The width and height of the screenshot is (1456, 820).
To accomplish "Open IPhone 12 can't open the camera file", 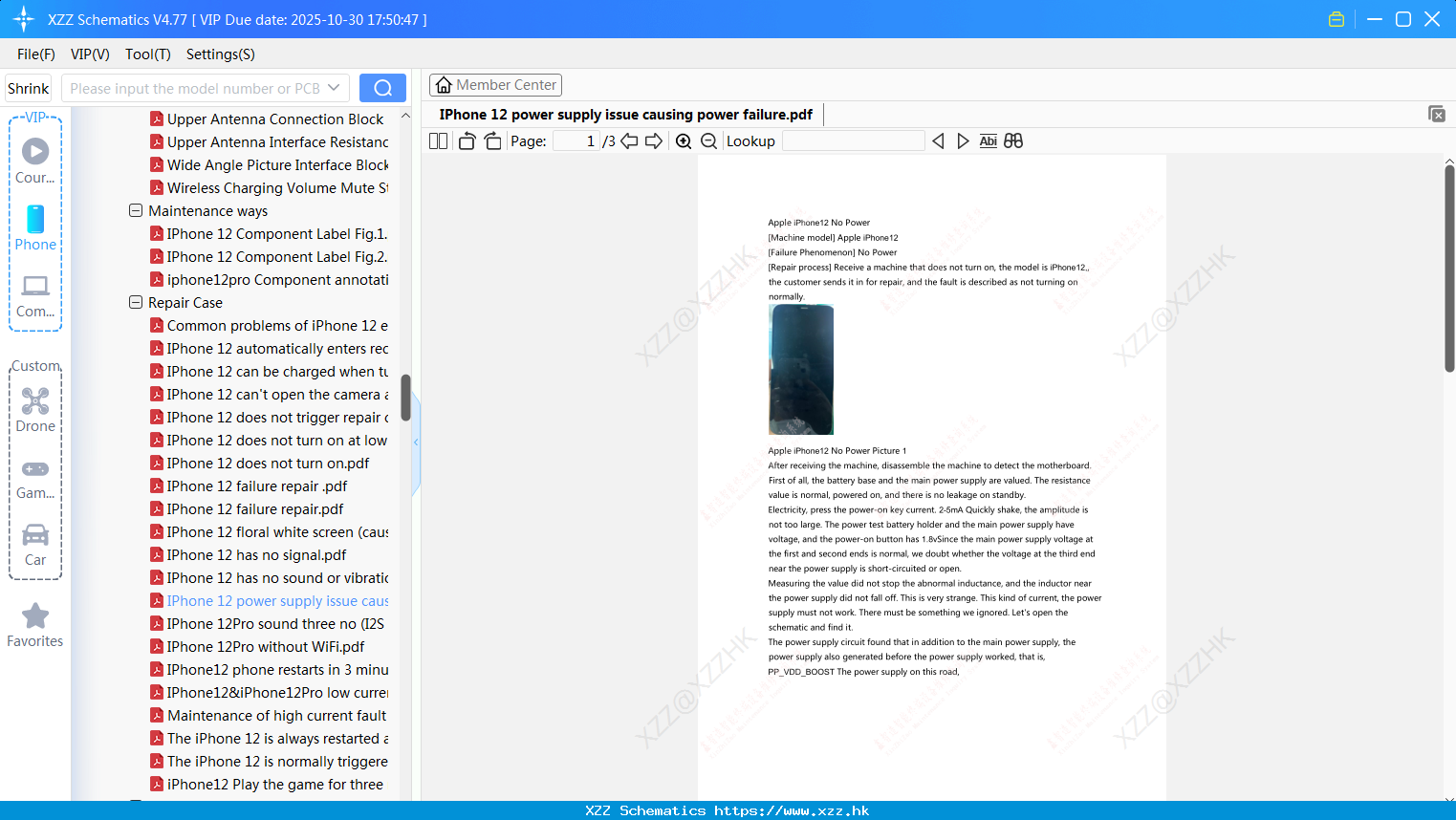I will tap(270, 394).
